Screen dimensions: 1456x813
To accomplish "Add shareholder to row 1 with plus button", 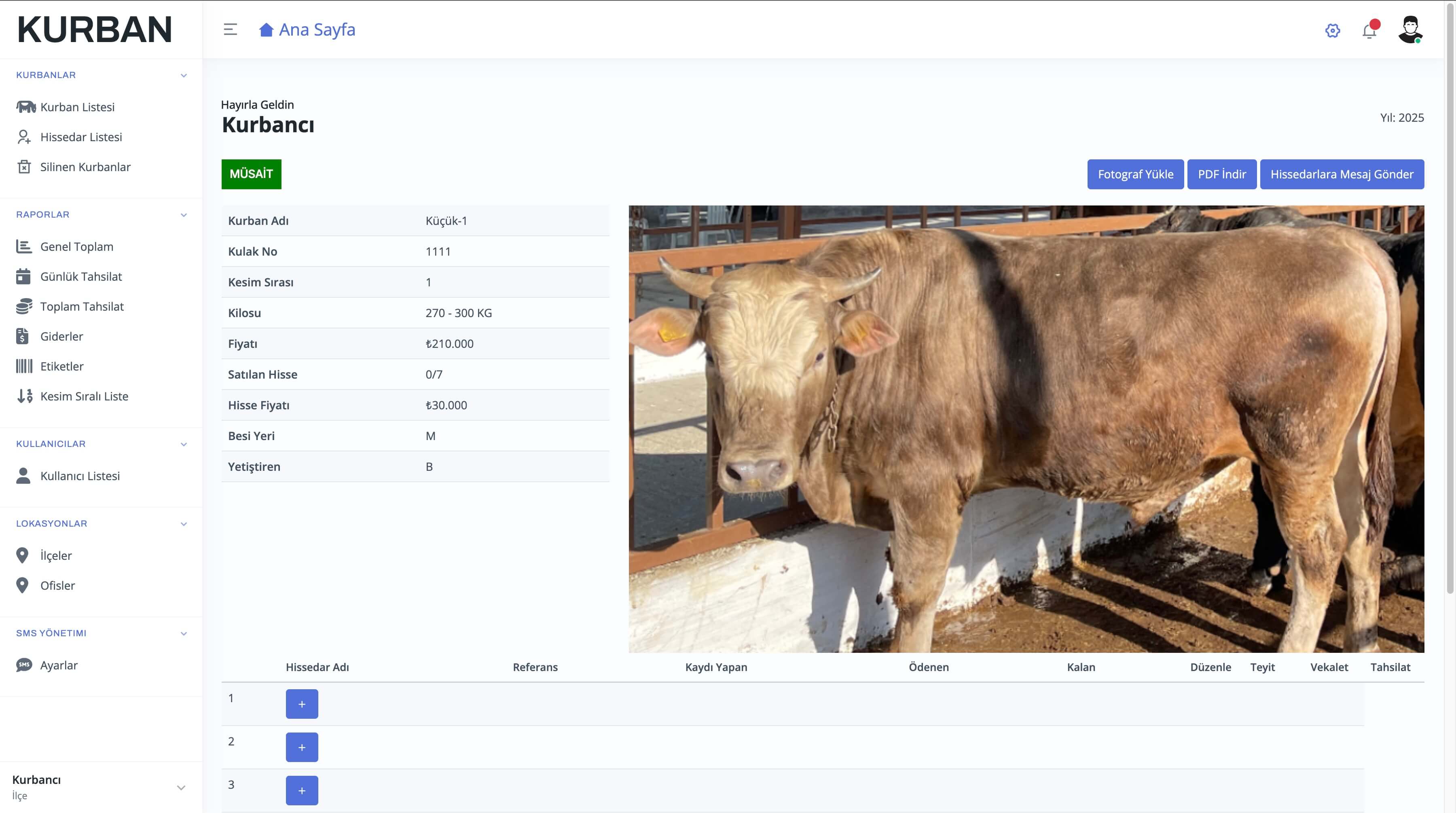I will tap(302, 704).
